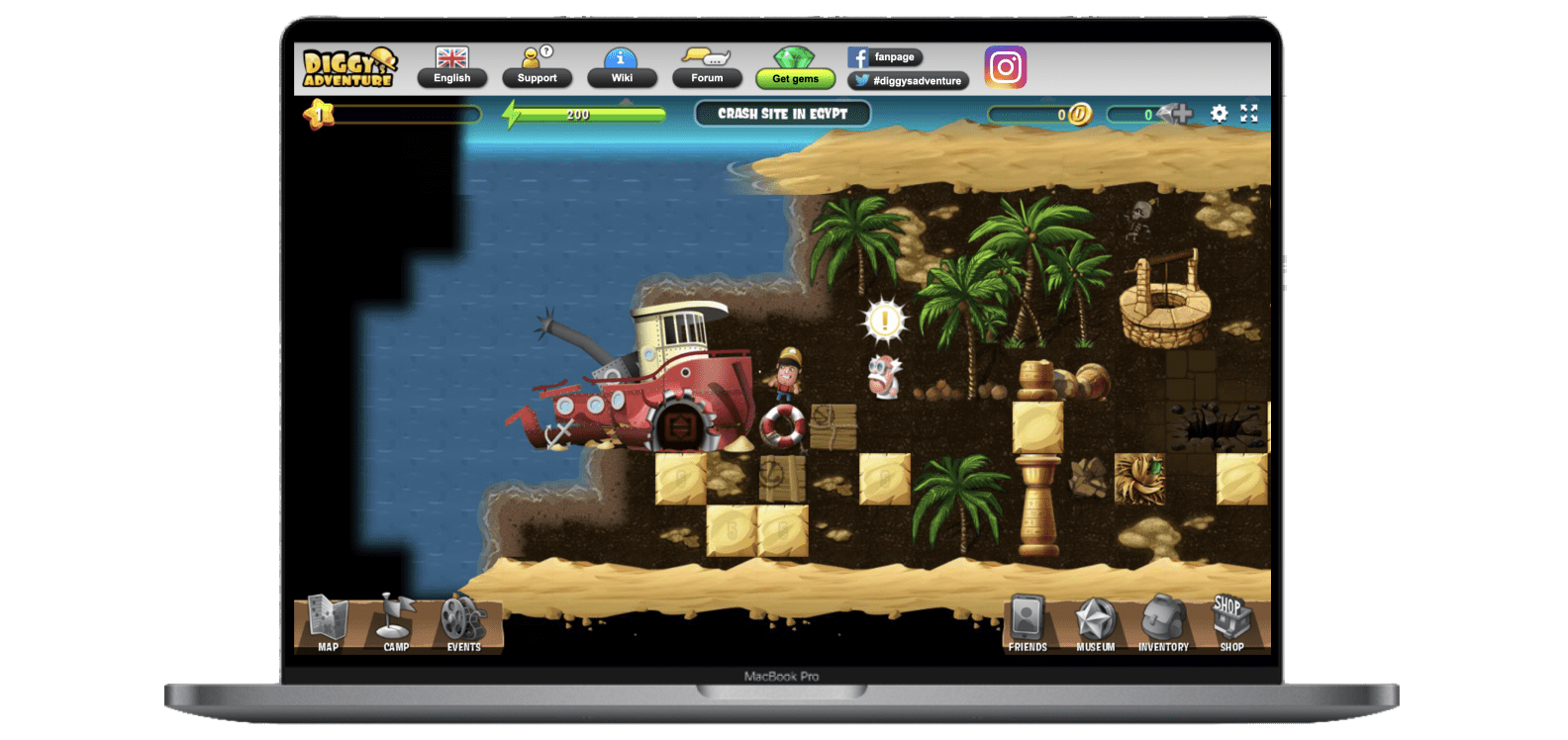Open the Map
Image resolution: width=1568 pixels, height=740 pixels.
click(328, 623)
